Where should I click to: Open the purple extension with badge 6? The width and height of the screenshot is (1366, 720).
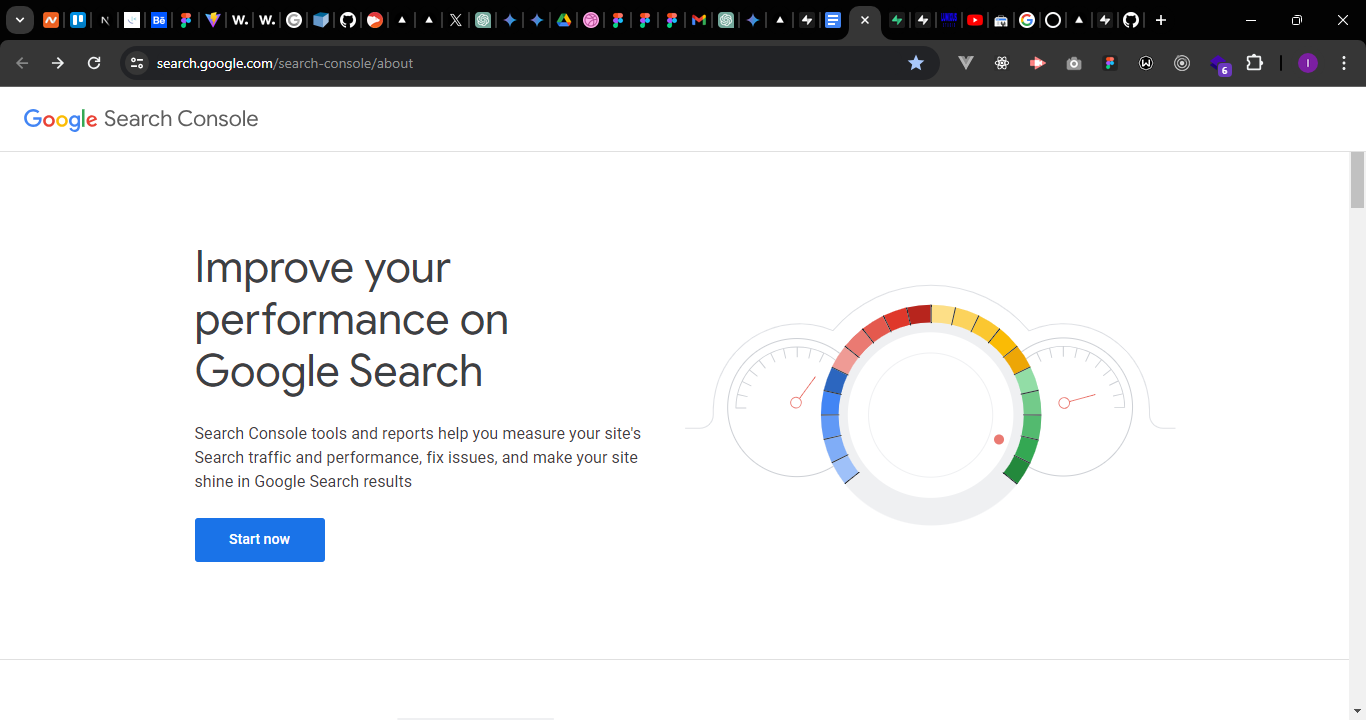[1219, 64]
